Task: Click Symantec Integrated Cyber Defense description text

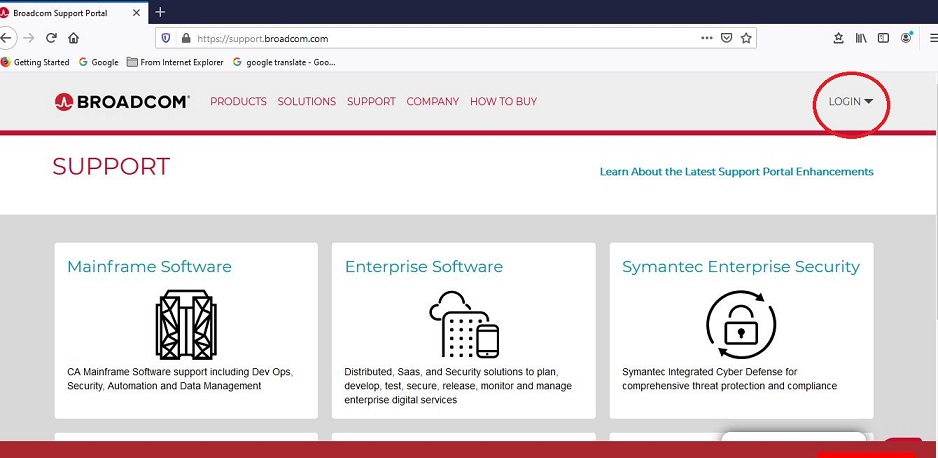Action: 729,379
